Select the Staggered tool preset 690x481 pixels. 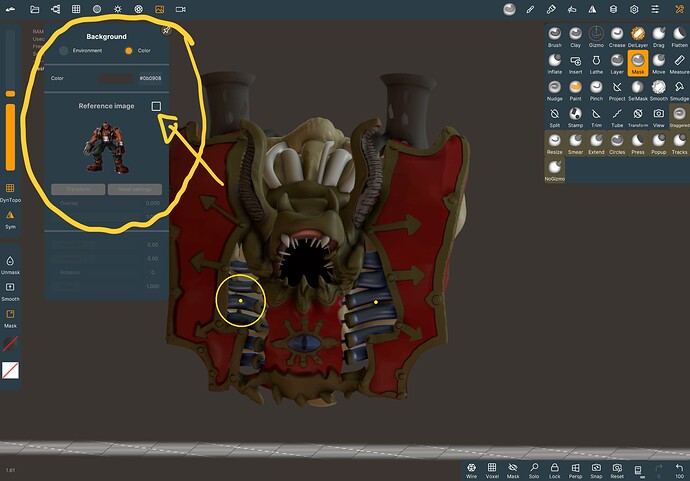pos(679,117)
